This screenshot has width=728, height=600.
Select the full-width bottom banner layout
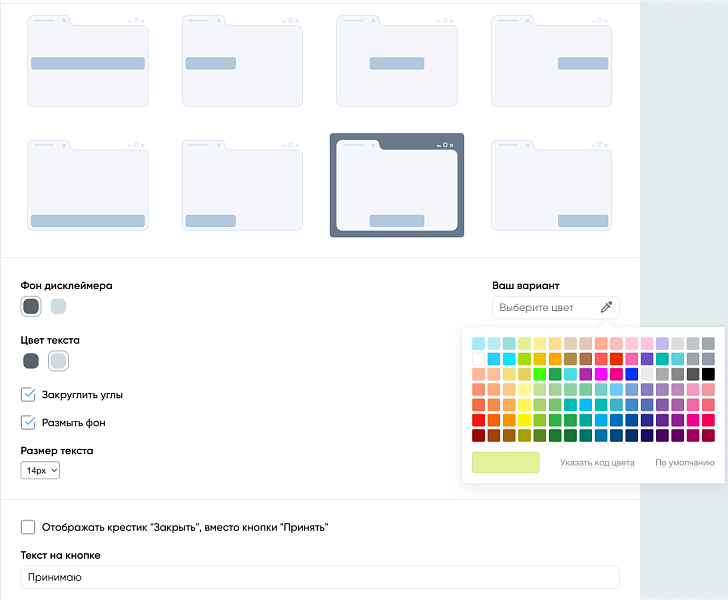click(x=88, y=186)
